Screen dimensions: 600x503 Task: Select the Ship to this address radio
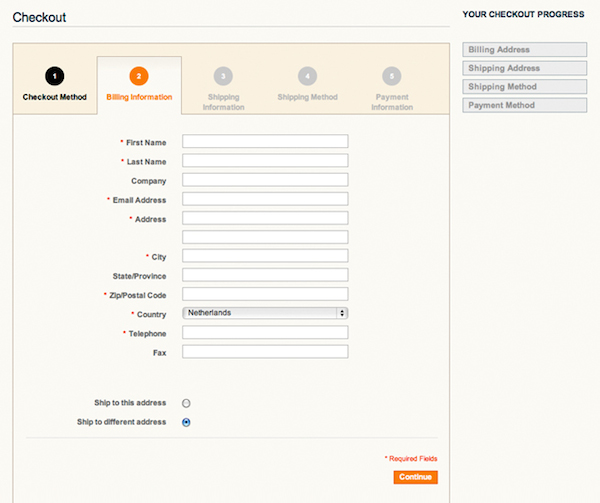pyautogui.click(x=186, y=403)
